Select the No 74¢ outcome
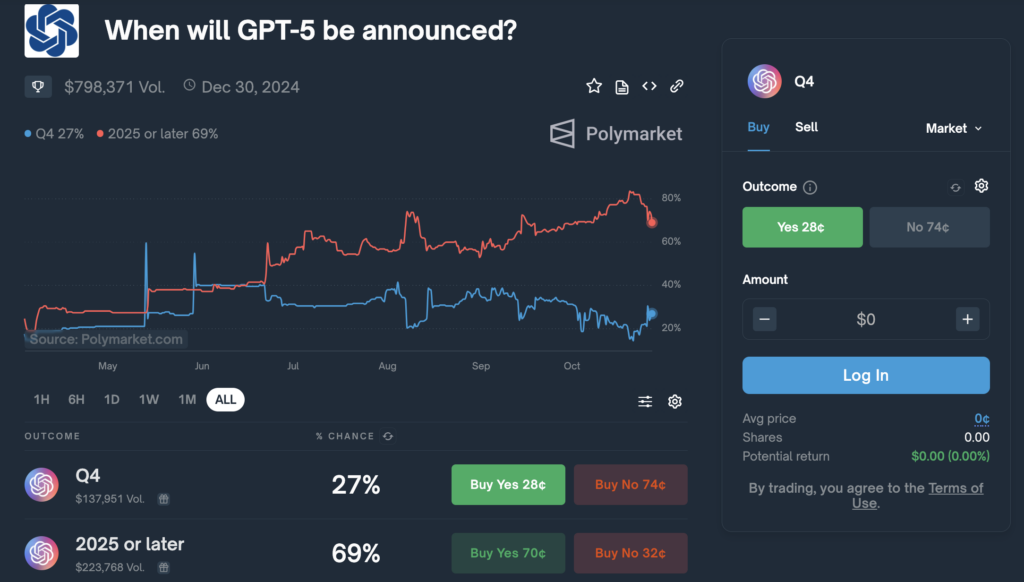 coord(929,227)
